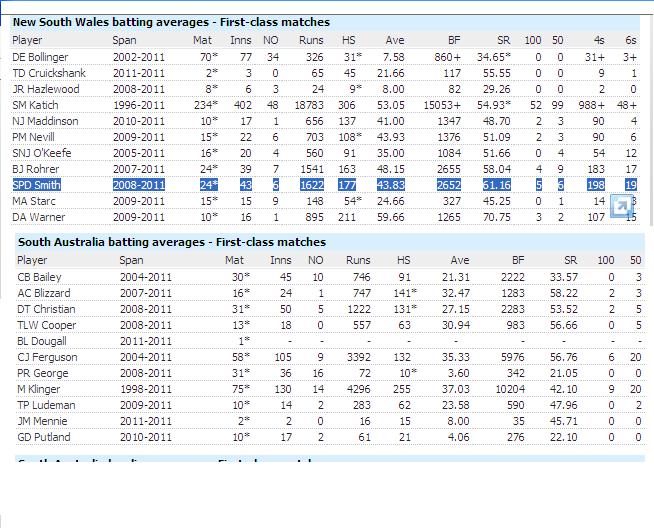Click Katich's span '1996-2011'
This screenshot has width=654, height=528.
tap(139, 105)
